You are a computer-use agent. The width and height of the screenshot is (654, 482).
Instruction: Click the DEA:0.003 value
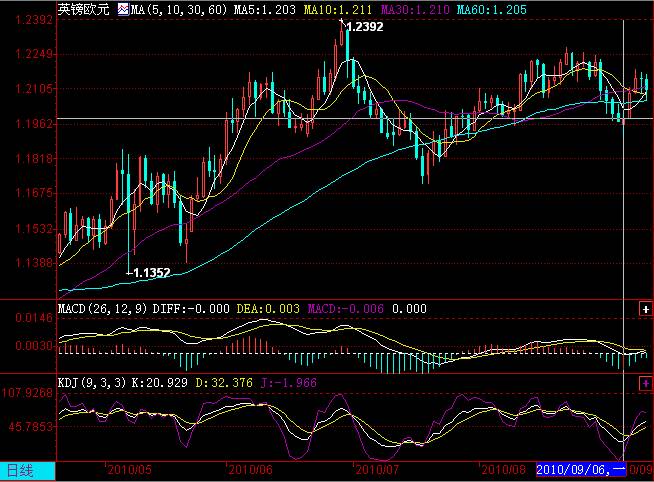point(268,309)
